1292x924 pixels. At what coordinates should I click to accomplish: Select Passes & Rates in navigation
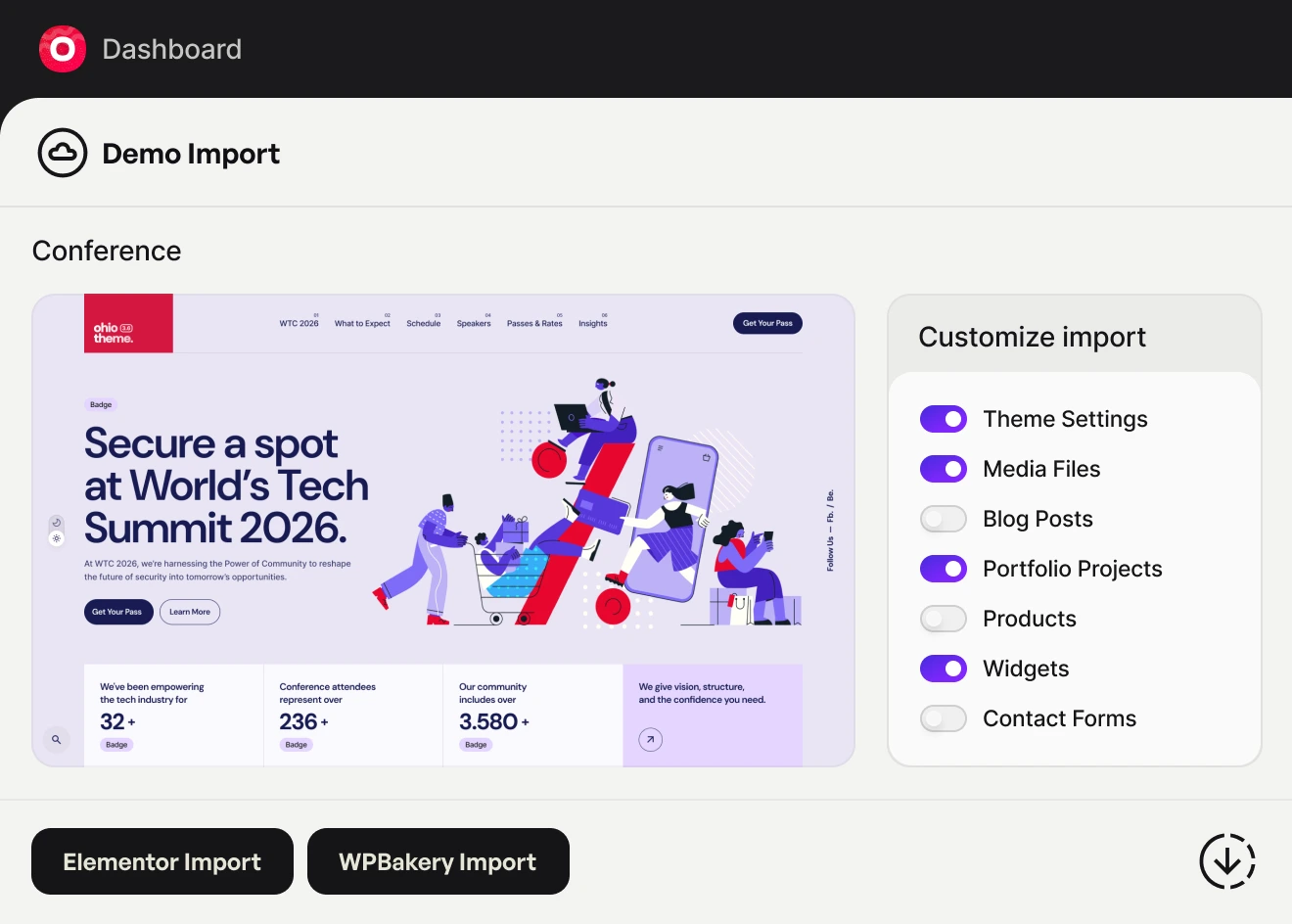pyautogui.click(x=534, y=323)
